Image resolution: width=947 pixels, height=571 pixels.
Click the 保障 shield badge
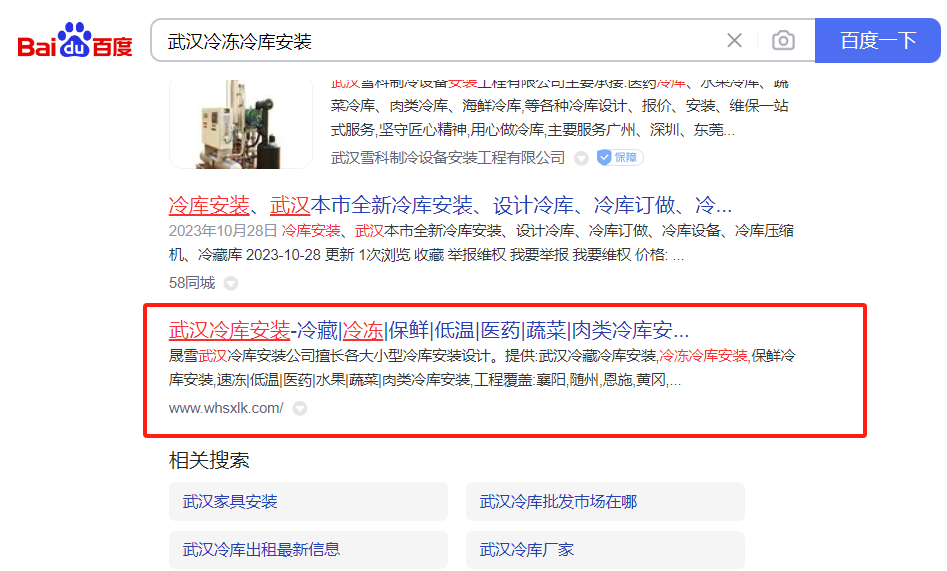tap(620, 158)
